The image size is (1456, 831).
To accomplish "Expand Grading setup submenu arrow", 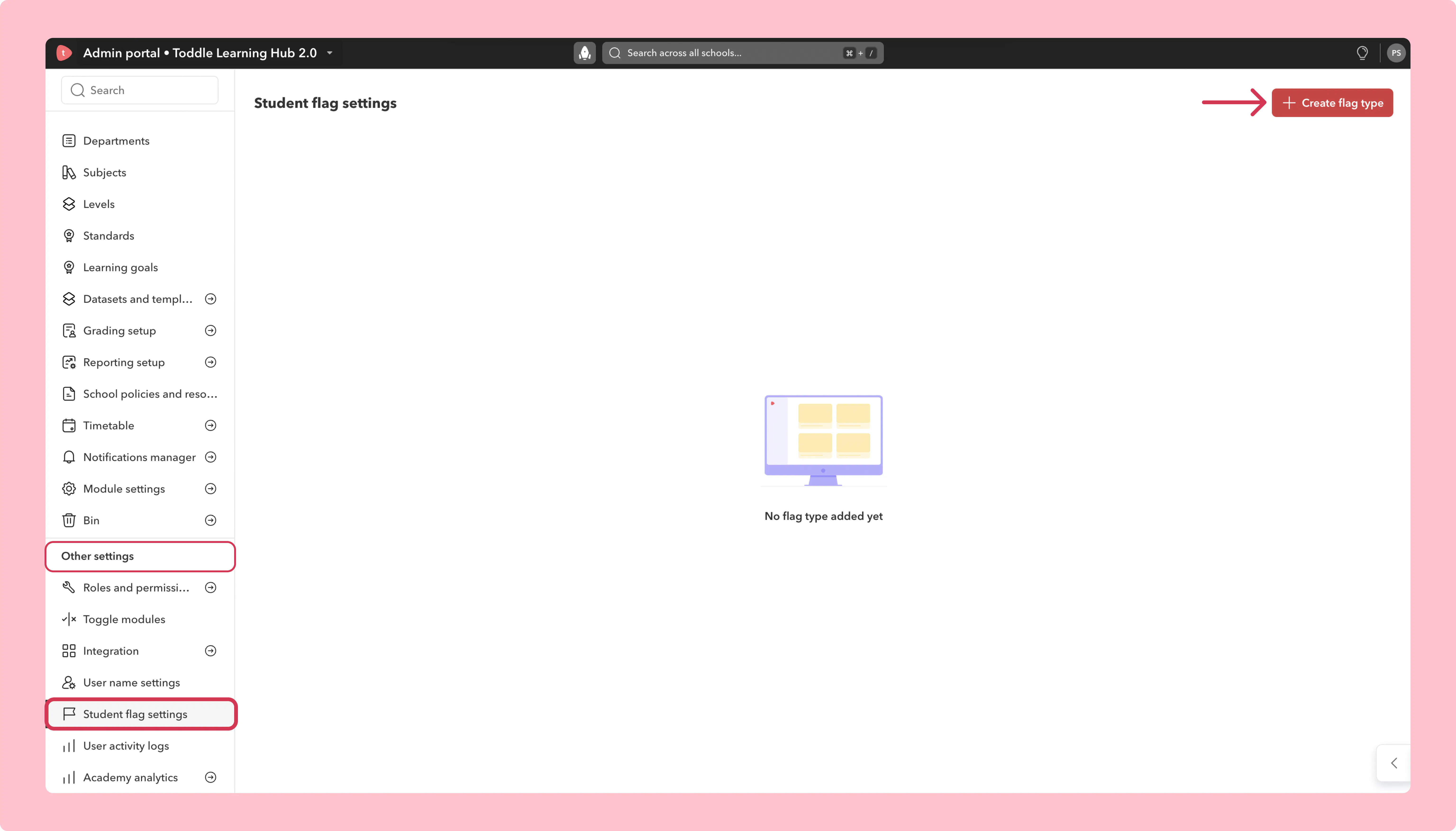I will 211,331.
